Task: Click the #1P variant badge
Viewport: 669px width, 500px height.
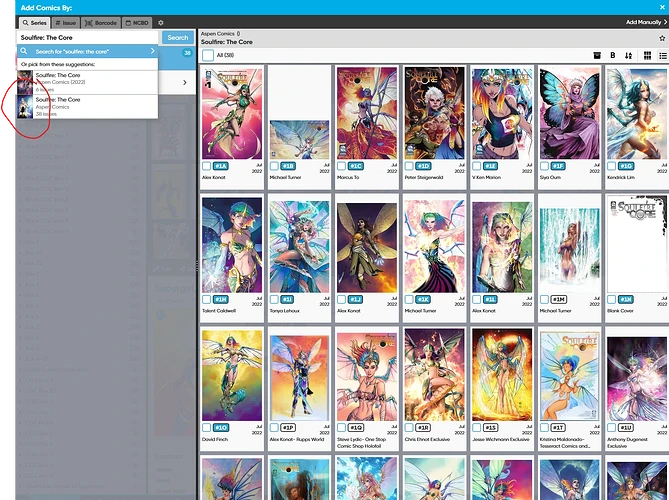Action: [x=288, y=427]
